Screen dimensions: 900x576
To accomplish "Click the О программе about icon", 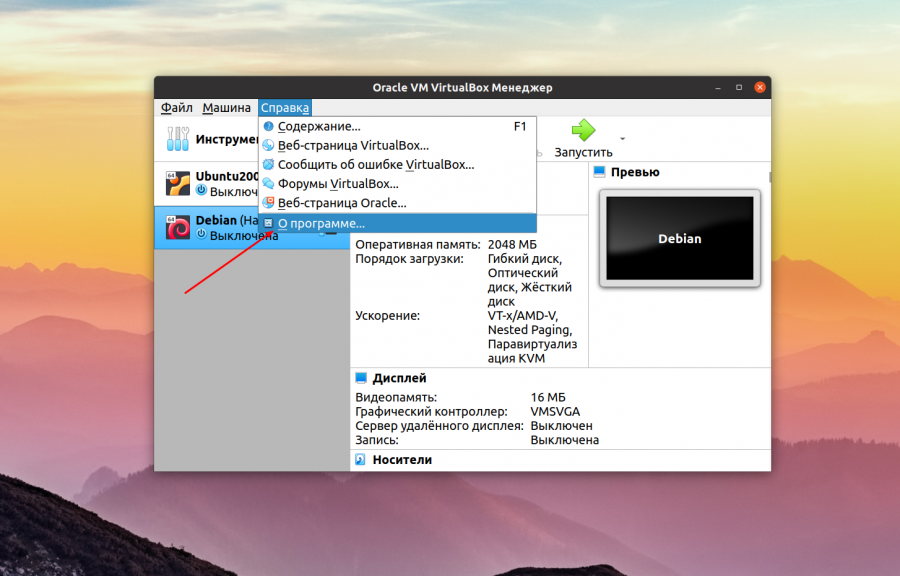I will click(x=268, y=223).
